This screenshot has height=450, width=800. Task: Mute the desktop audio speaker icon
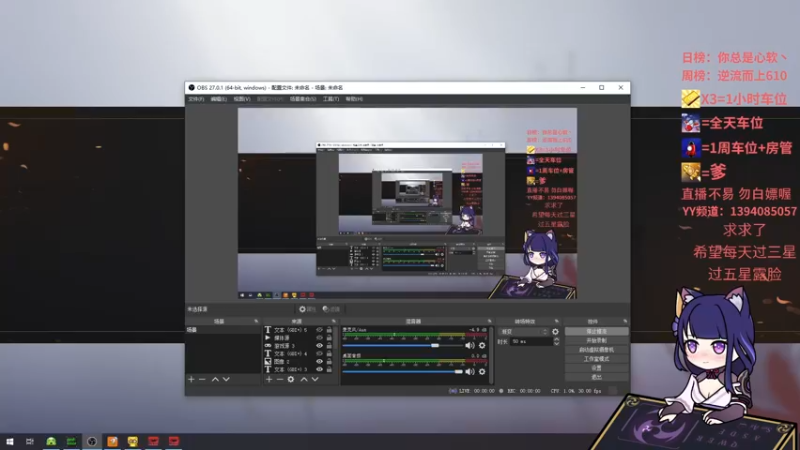(x=470, y=371)
